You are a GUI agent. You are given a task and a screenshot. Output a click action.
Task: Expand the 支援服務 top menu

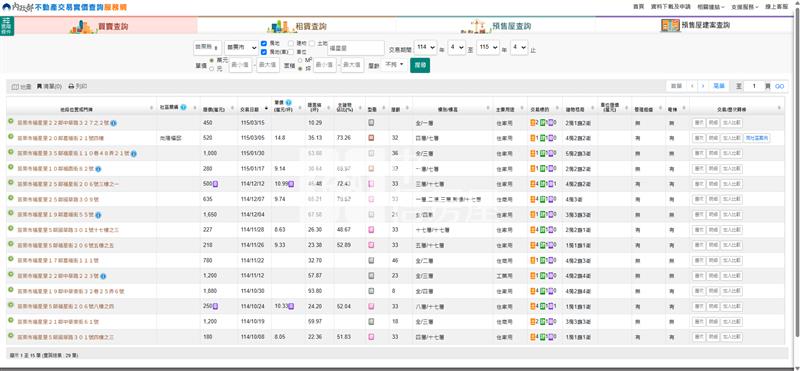[x=745, y=7]
